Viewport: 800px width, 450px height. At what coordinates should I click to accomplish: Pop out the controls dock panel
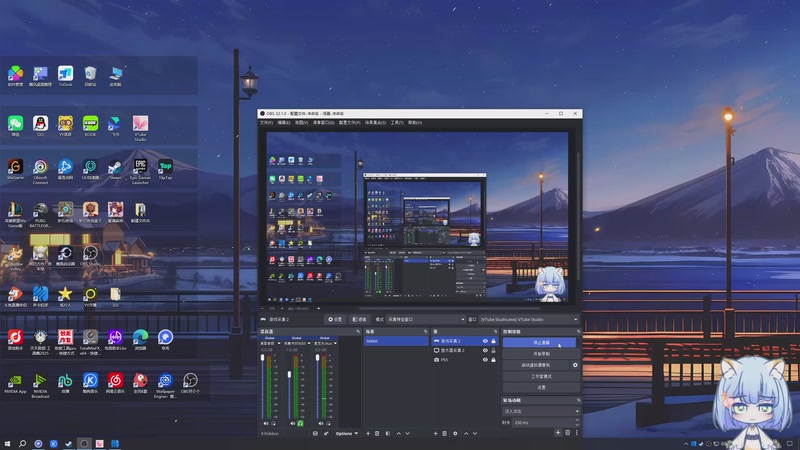[x=578, y=332]
